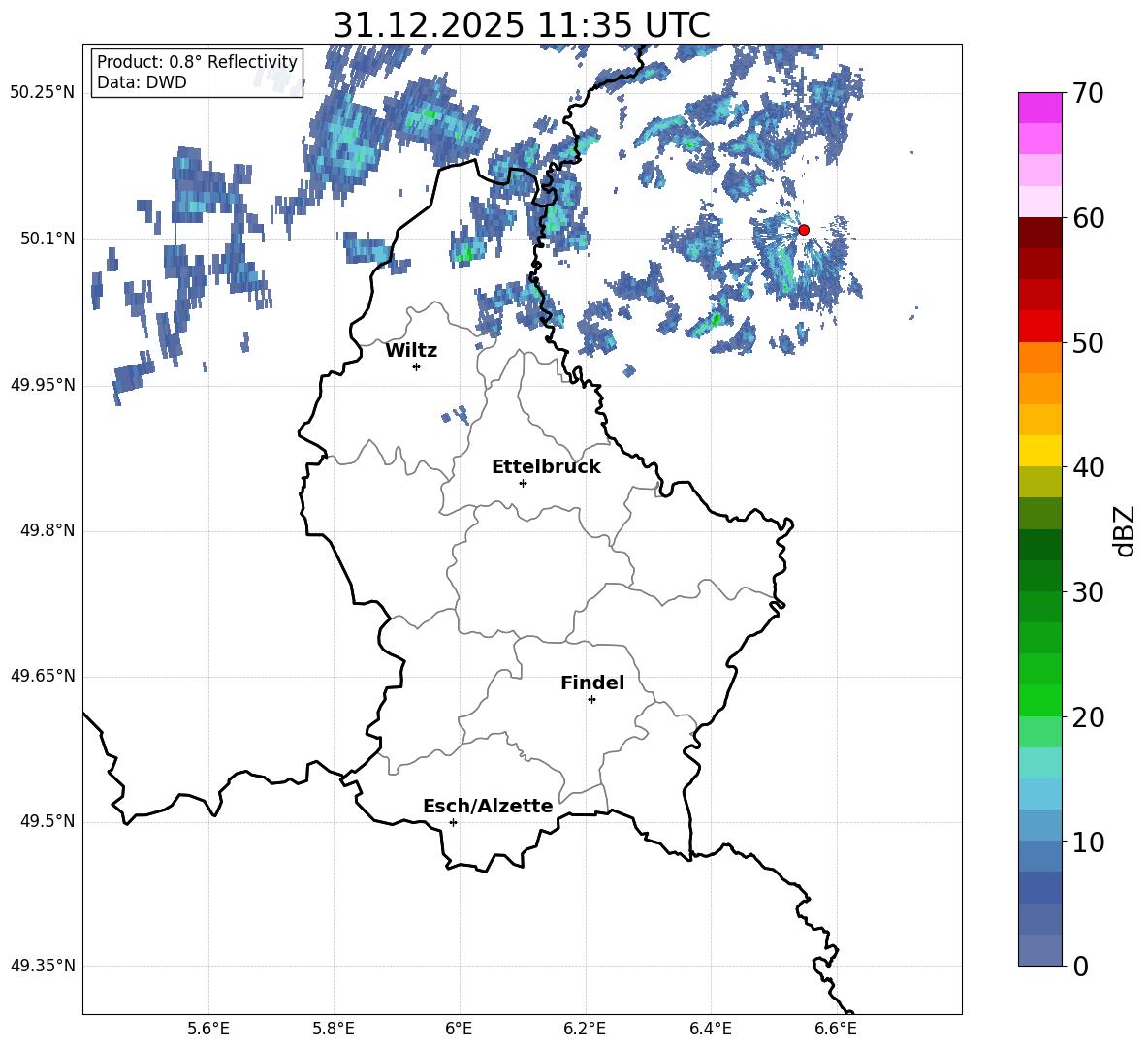Click the red radar site marker dot

point(804,230)
